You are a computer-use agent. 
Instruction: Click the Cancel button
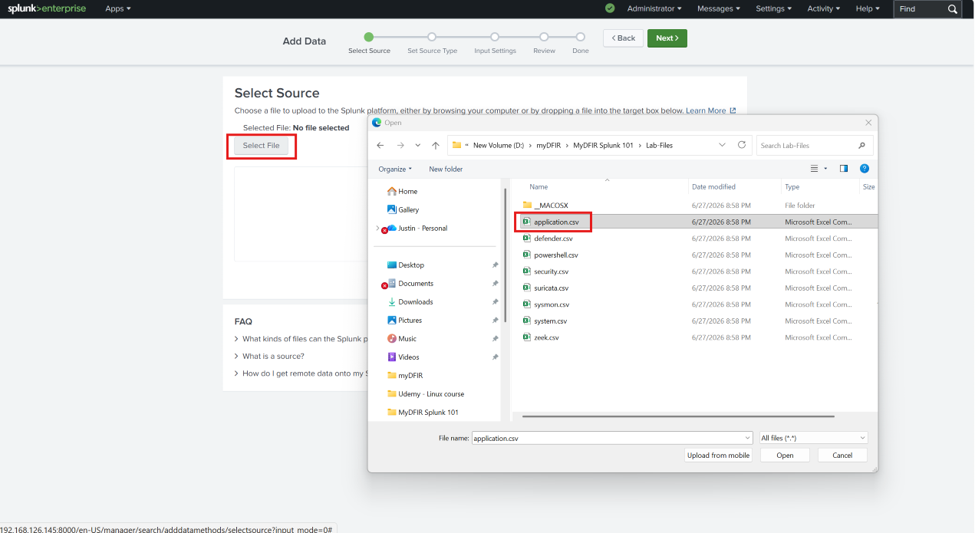[843, 455]
